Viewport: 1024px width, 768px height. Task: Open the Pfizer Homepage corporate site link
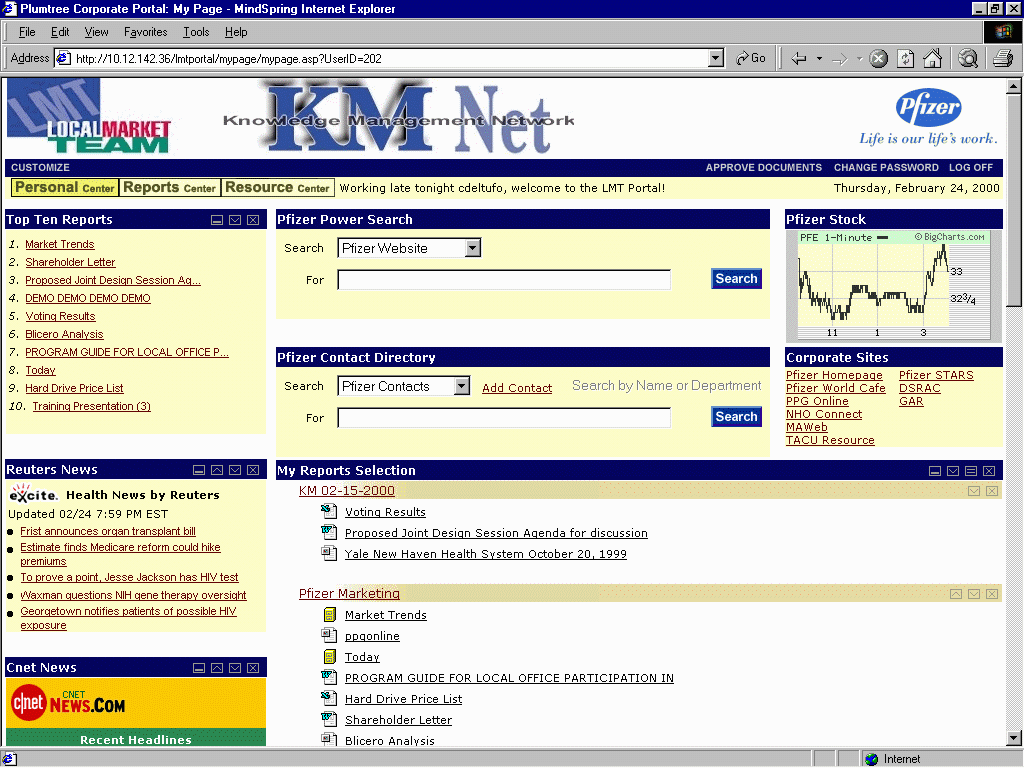click(834, 375)
